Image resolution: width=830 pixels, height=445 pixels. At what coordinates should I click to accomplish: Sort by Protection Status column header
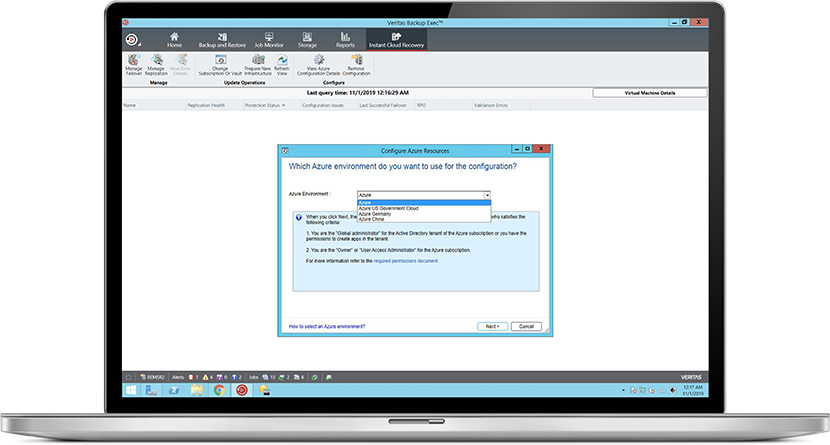(x=272, y=105)
